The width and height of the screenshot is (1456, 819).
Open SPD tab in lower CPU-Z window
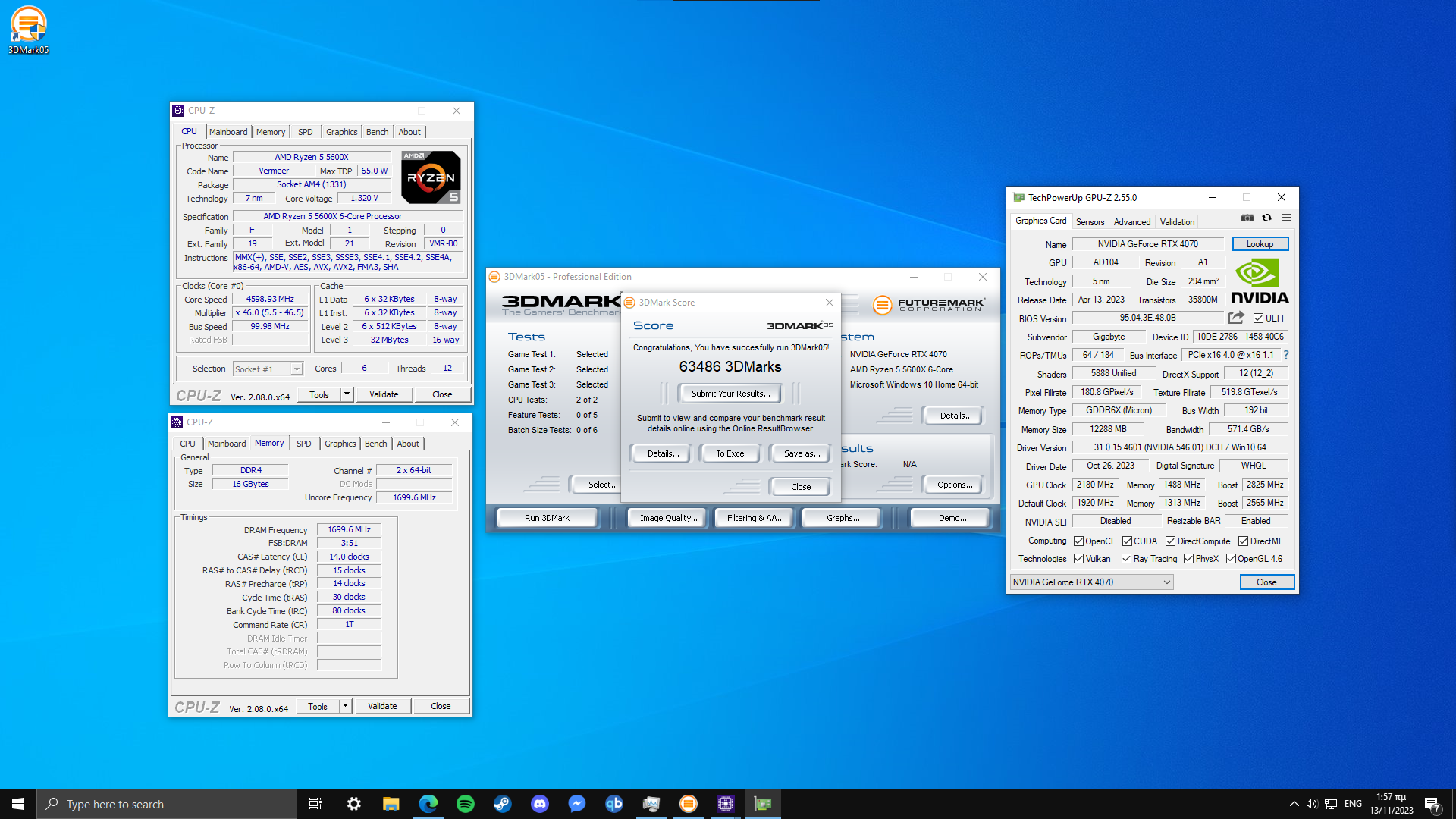click(303, 444)
